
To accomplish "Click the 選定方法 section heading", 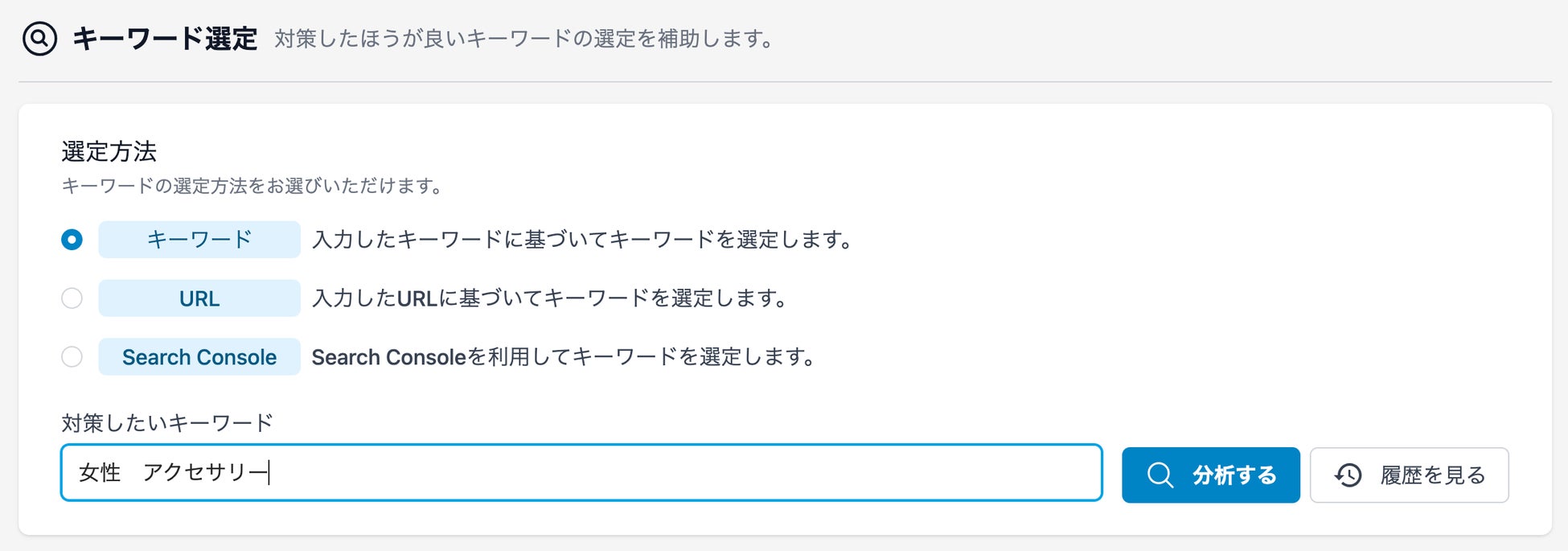I will 109,151.
